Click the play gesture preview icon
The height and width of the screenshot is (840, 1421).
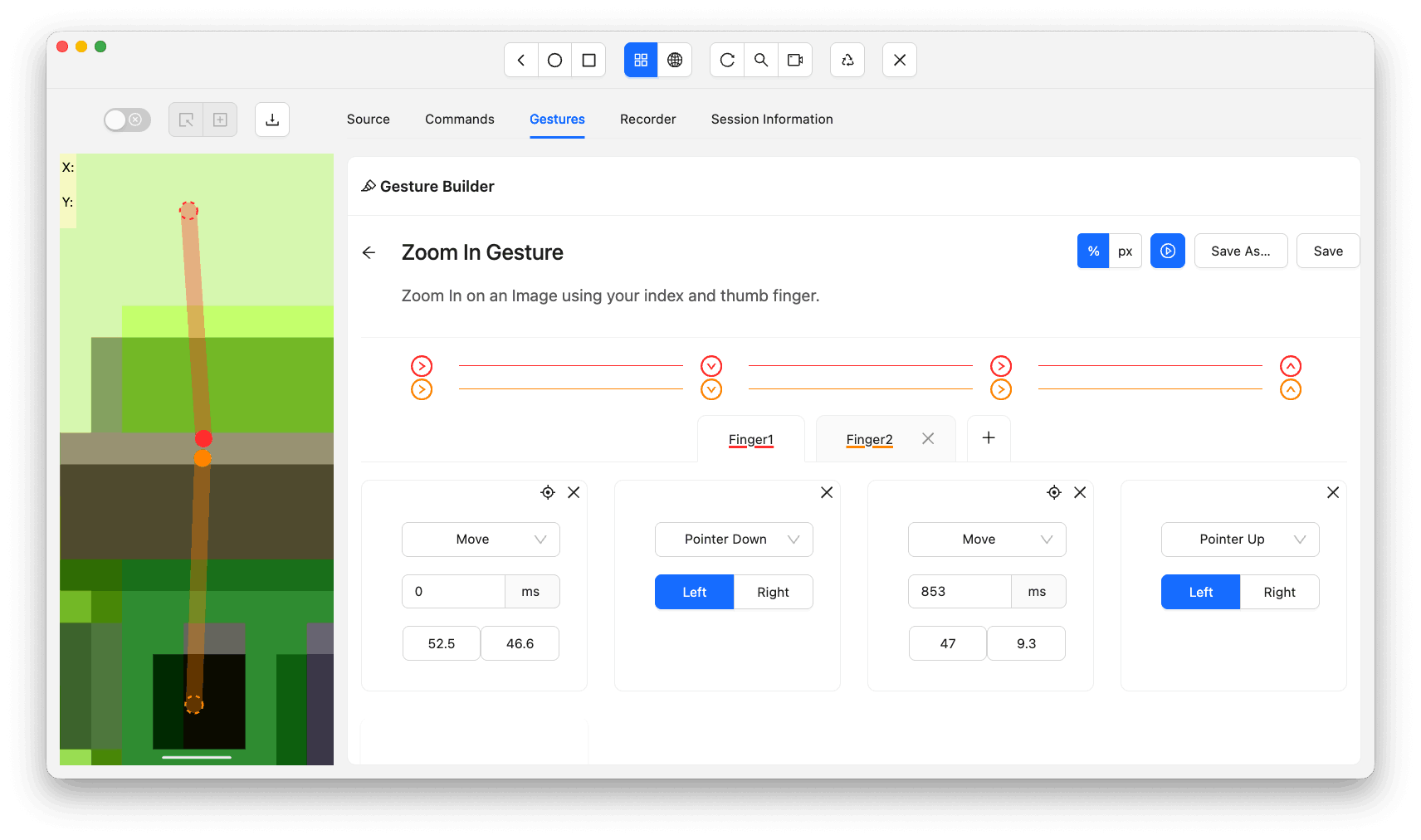tap(1167, 251)
